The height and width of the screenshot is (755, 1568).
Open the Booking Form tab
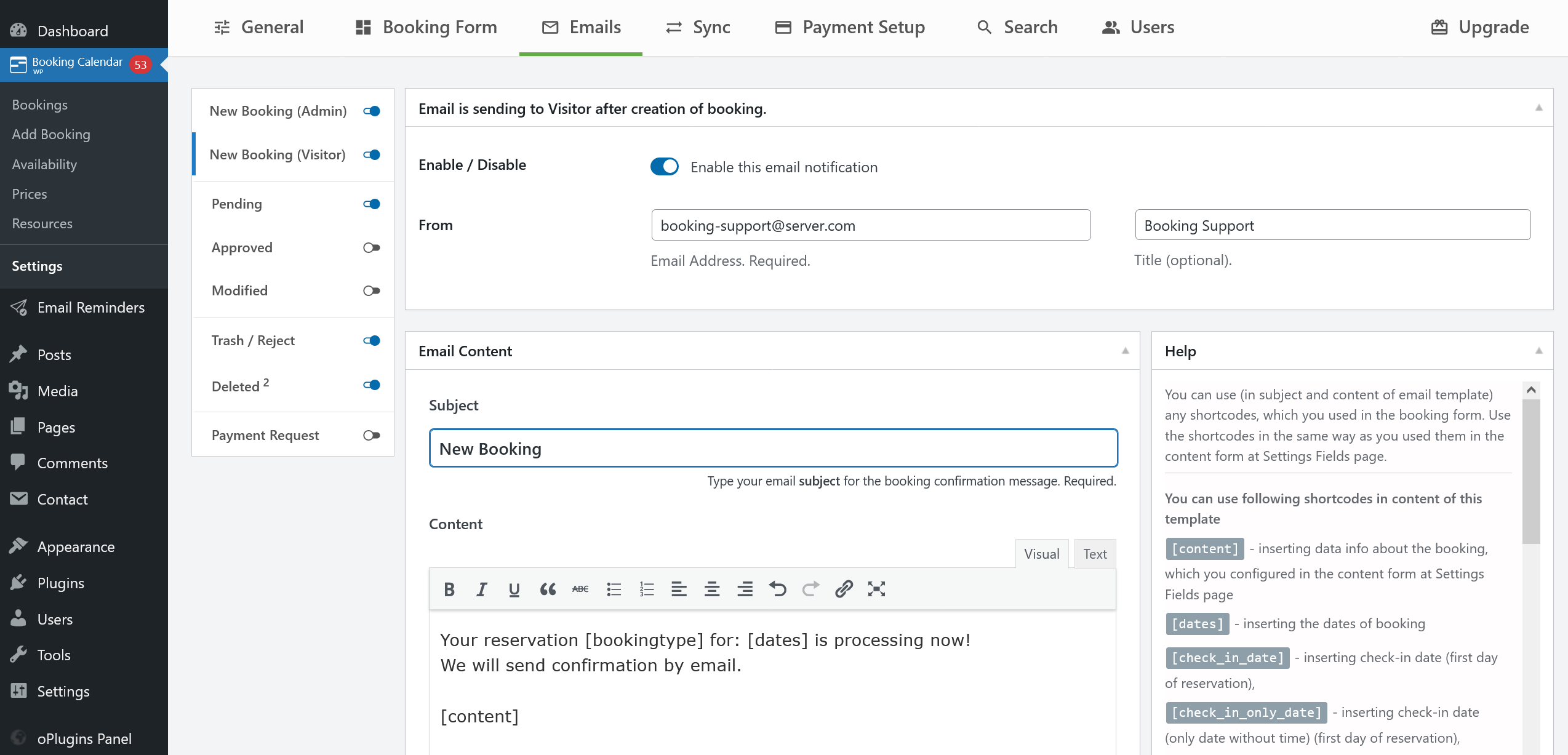(x=426, y=27)
